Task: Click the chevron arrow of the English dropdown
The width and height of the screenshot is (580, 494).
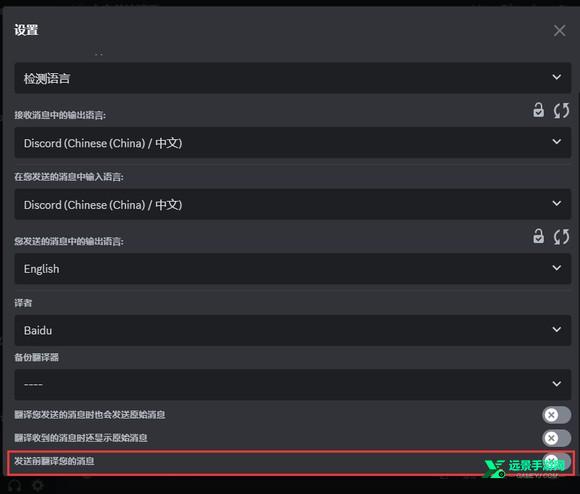Action: coord(556,268)
